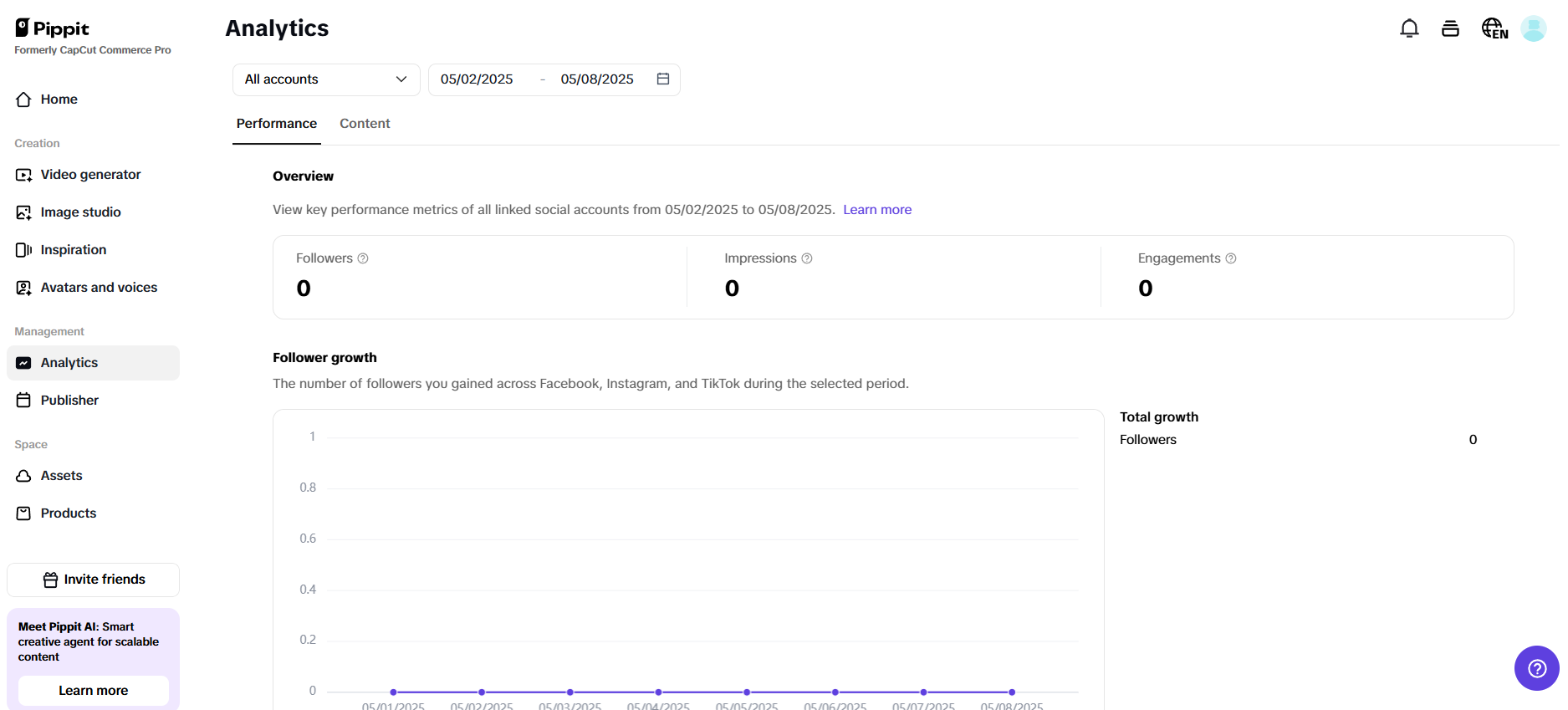Click chart data point for 05/01/2025
Image resolution: width=1568 pixels, height=710 pixels.
coord(393,692)
